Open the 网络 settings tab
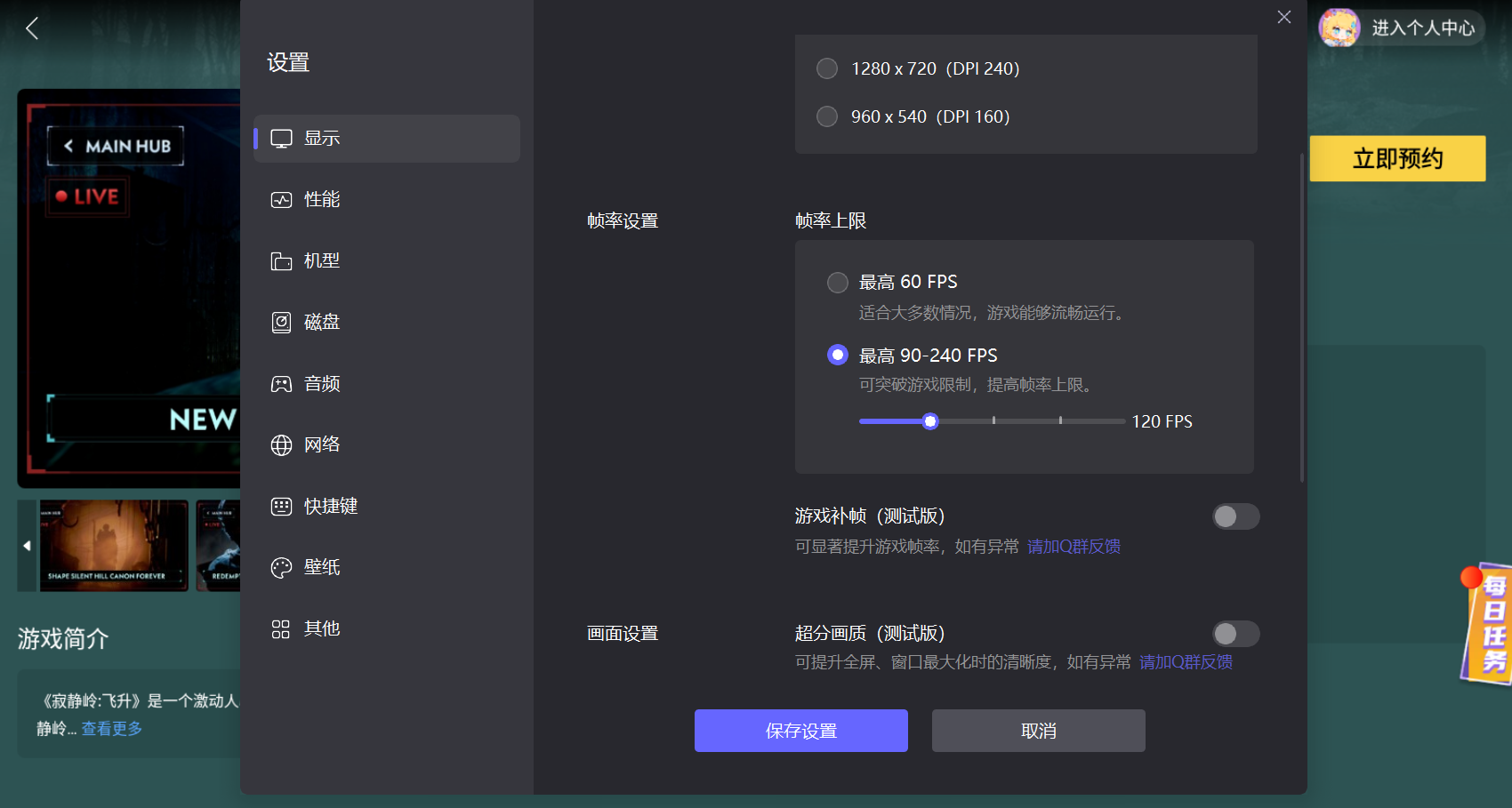 pos(387,445)
